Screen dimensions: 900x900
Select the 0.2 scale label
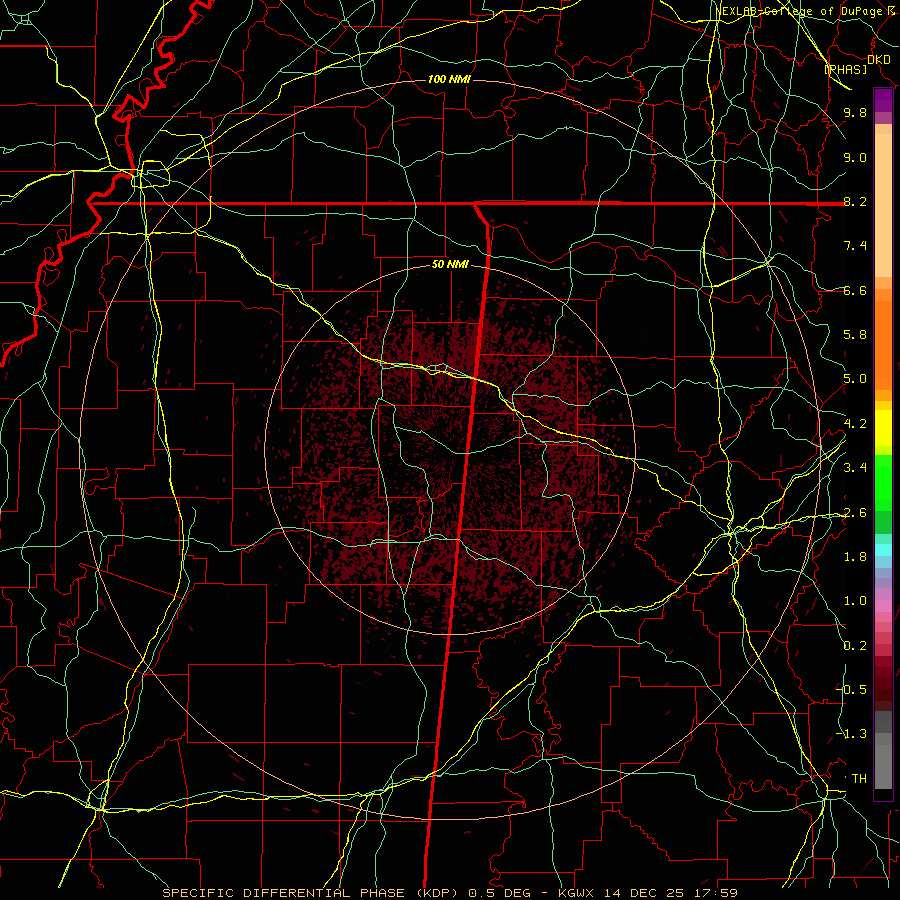click(x=855, y=646)
